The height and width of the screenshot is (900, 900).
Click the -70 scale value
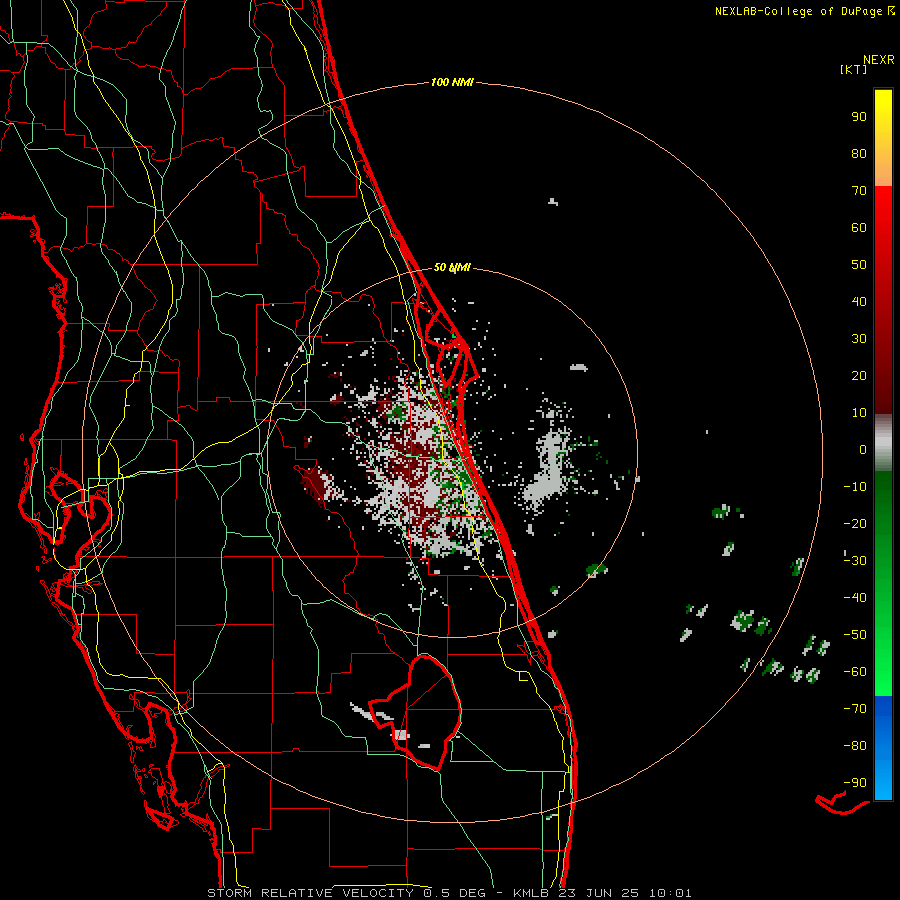(855, 708)
